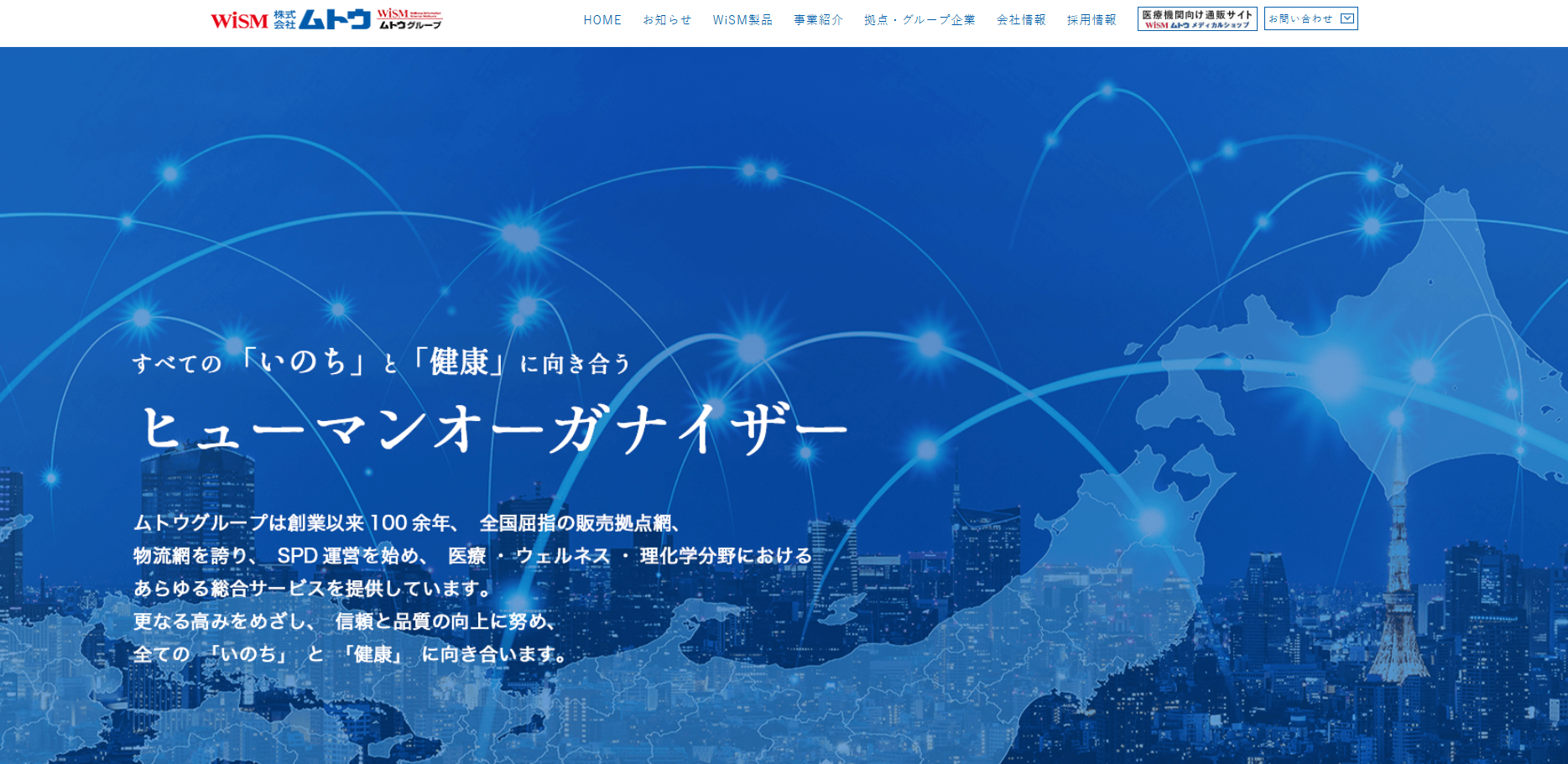Open 拠点・グループ企業 in the navigation

coord(919,20)
